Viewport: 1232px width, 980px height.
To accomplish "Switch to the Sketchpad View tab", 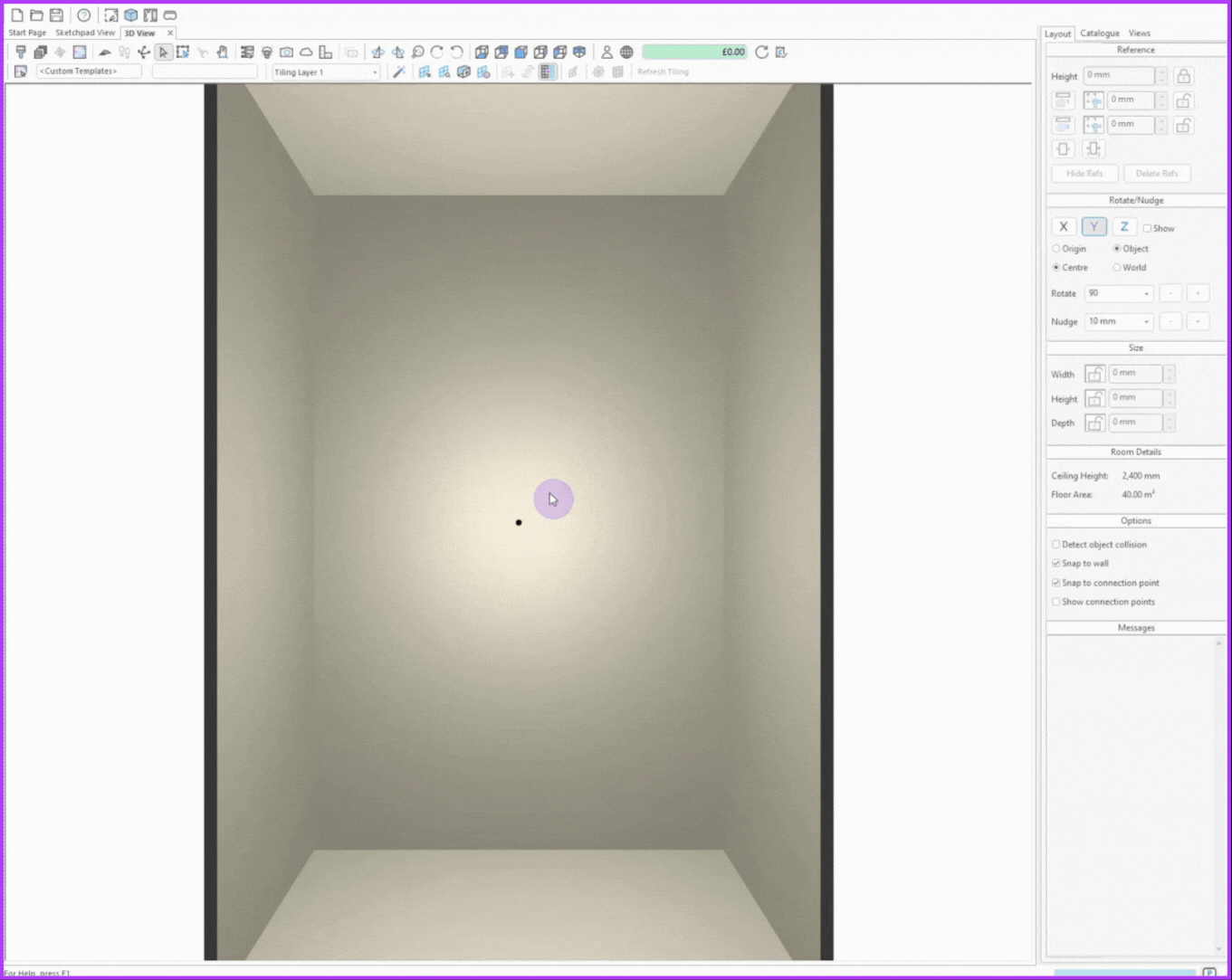I will [x=85, y=33].
